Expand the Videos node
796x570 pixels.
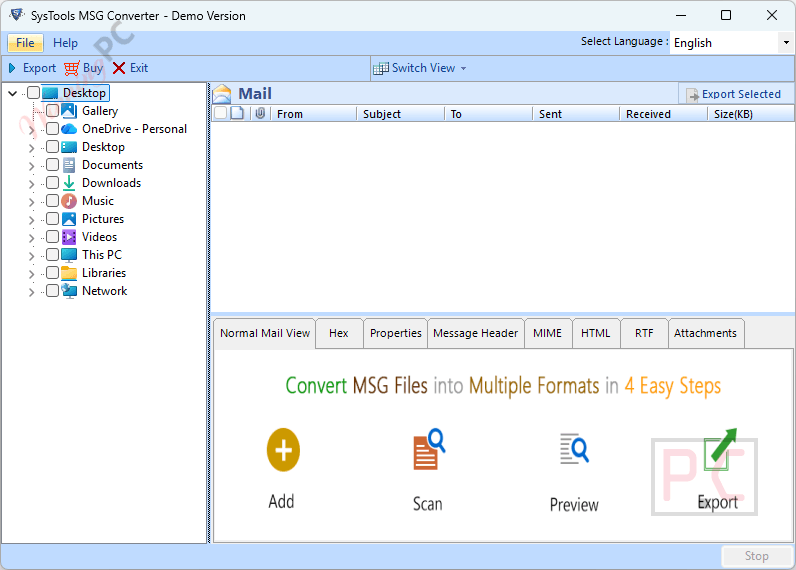coord(31,238)
